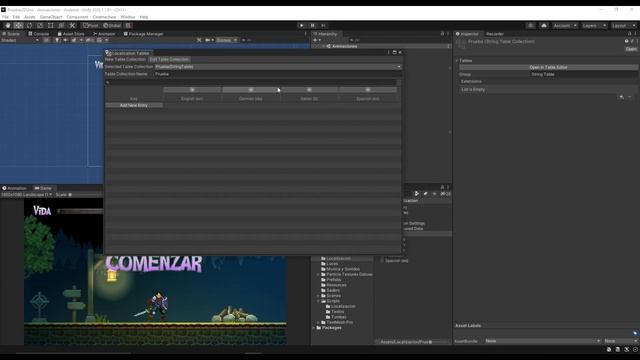
Task: Select the Luces folder in Project
Action: pyautogui.click(x=329, y=264)
